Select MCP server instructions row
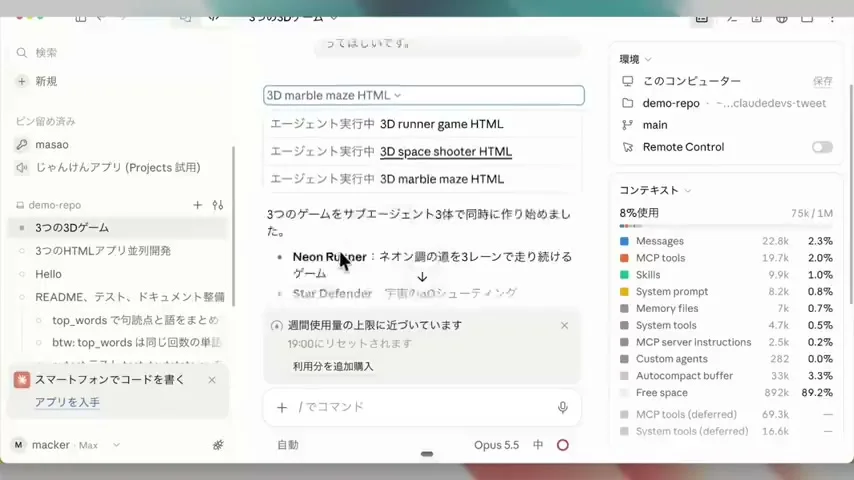The height and width of the screenshot is (480, 854). pyautogui.click(x=726, y=342)
